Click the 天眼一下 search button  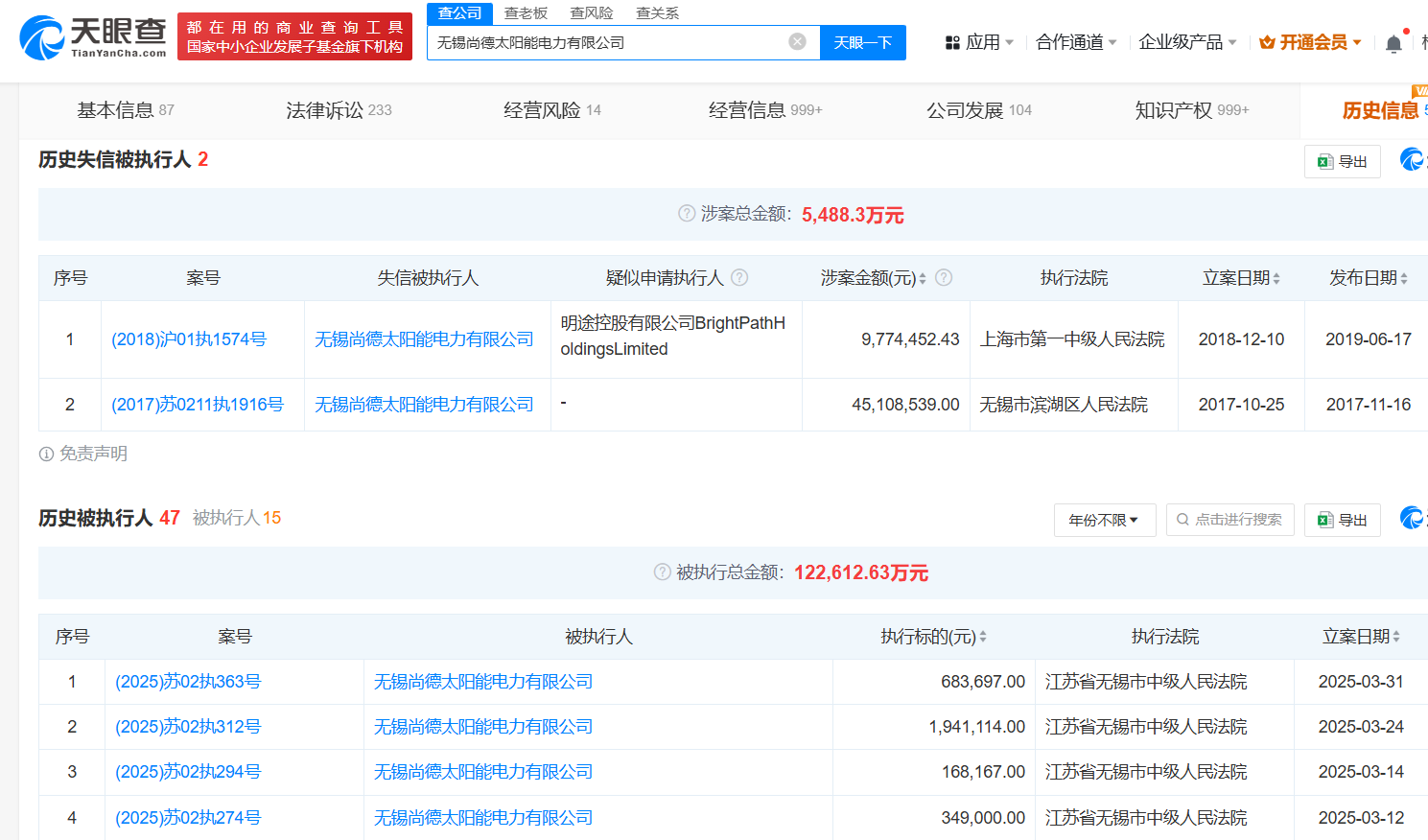(863, 42)
